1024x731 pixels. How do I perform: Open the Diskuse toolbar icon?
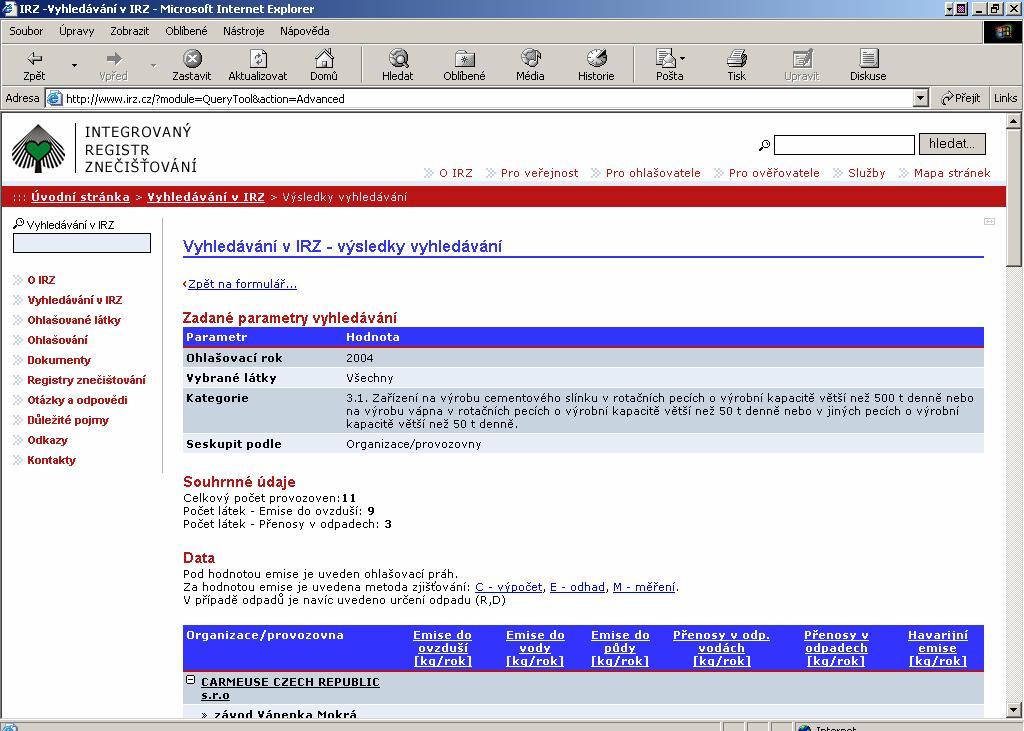[868, 59]
